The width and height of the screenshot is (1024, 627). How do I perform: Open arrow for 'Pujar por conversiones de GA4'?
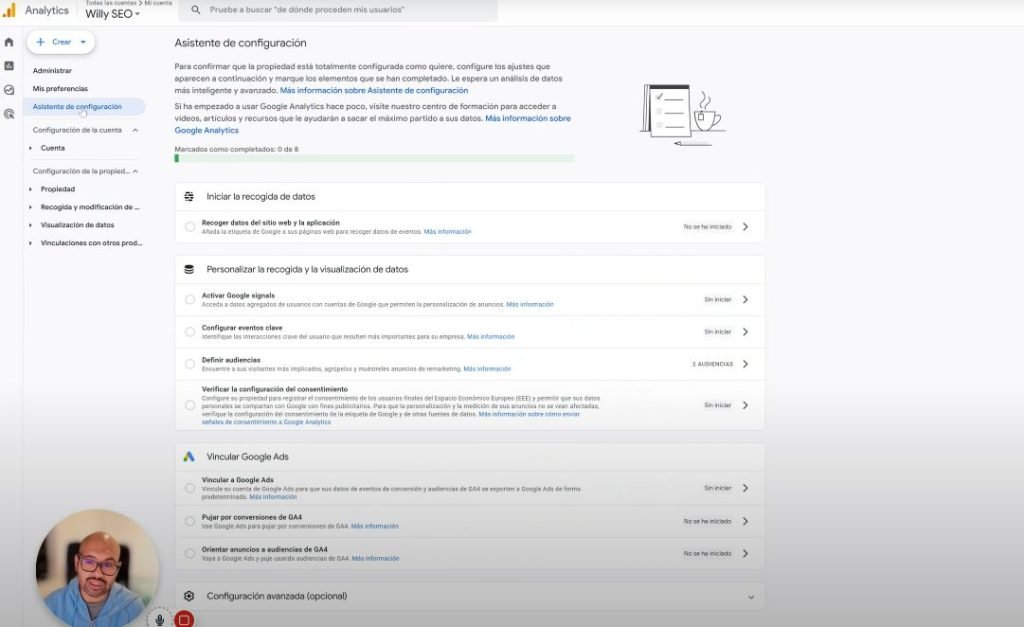coord(745,521)
